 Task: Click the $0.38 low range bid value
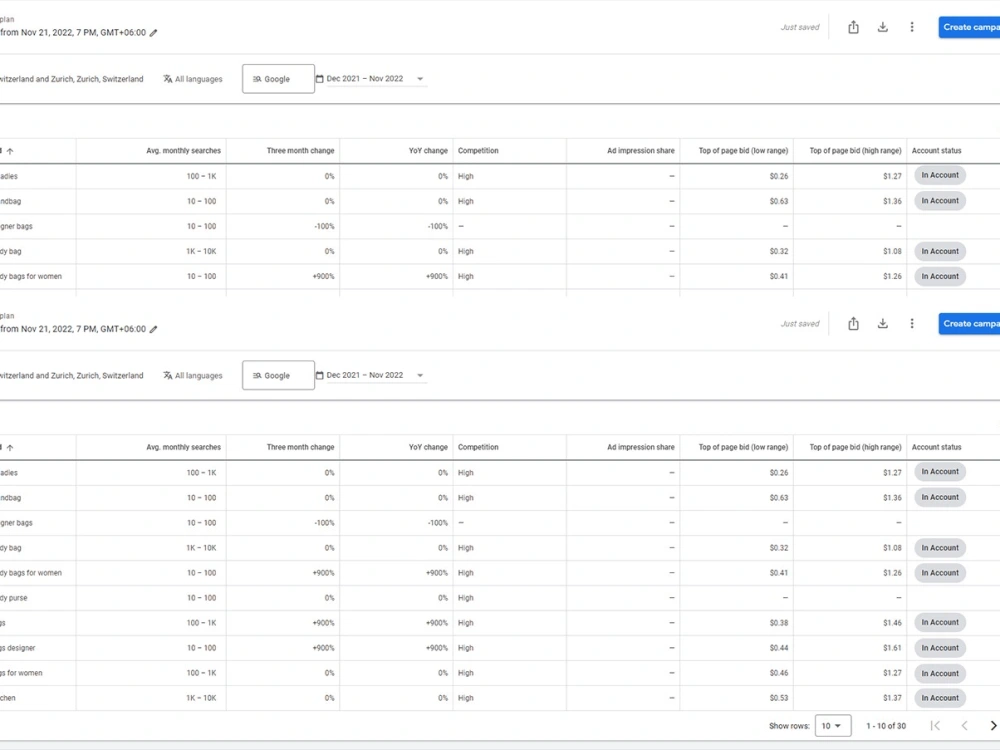click(779, 622)
